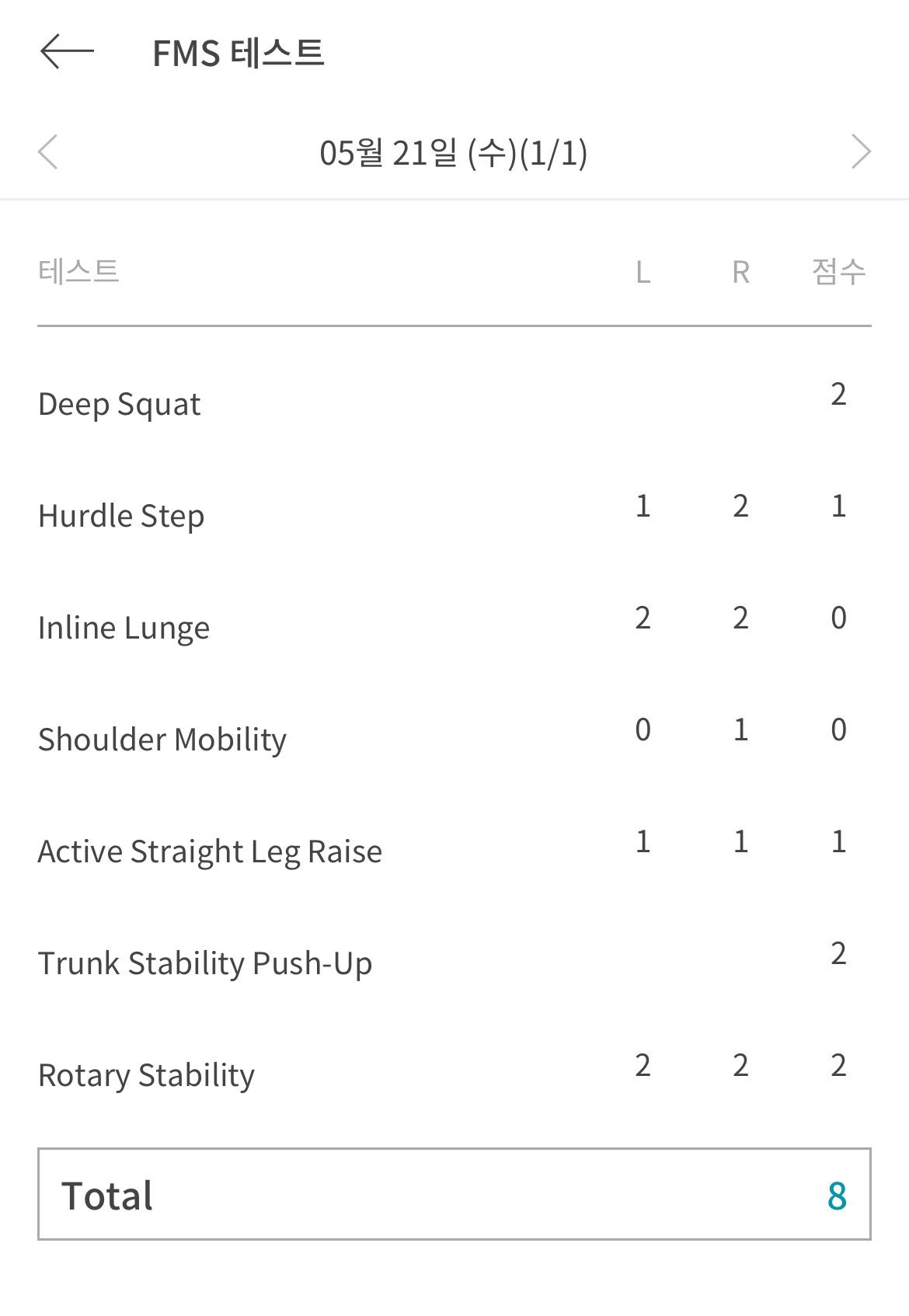Click the L column header
Viewport: 909px width, 1316px height.
tap(643, 273)
